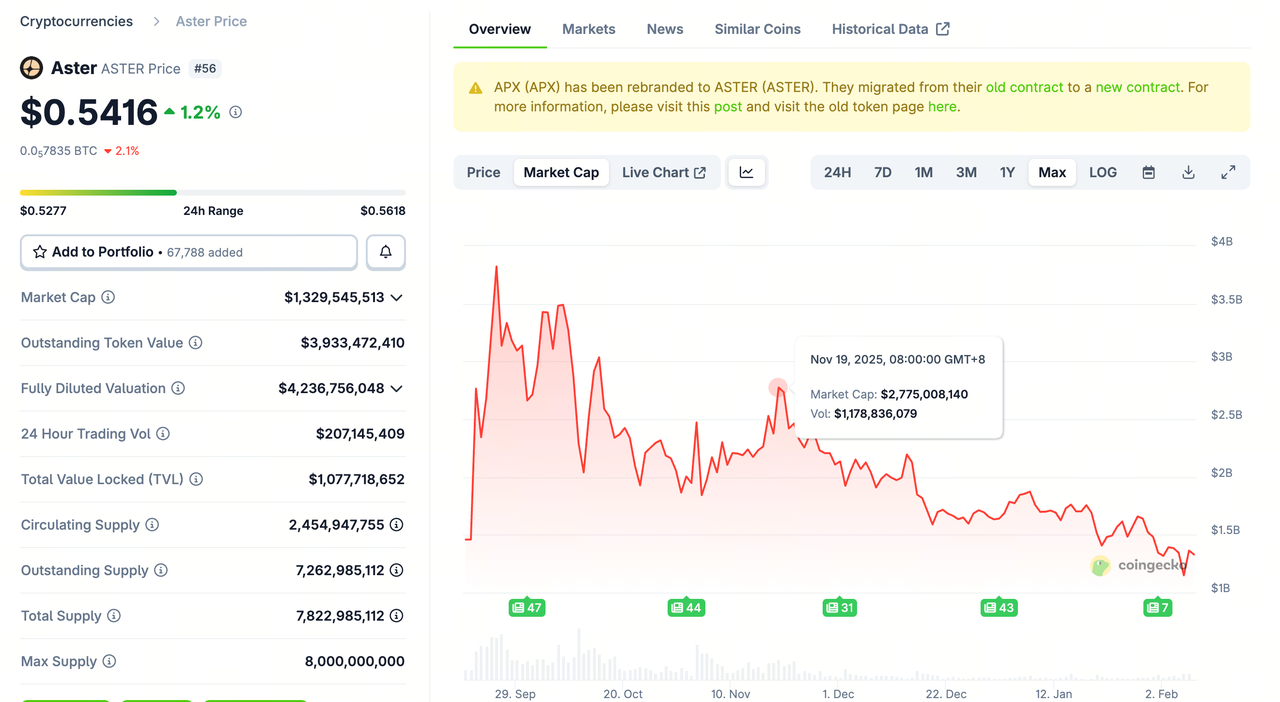This screenshot has width=1280, height=702.
Task: Click the green 43 event marker on chart
Action: click(998, 607)
